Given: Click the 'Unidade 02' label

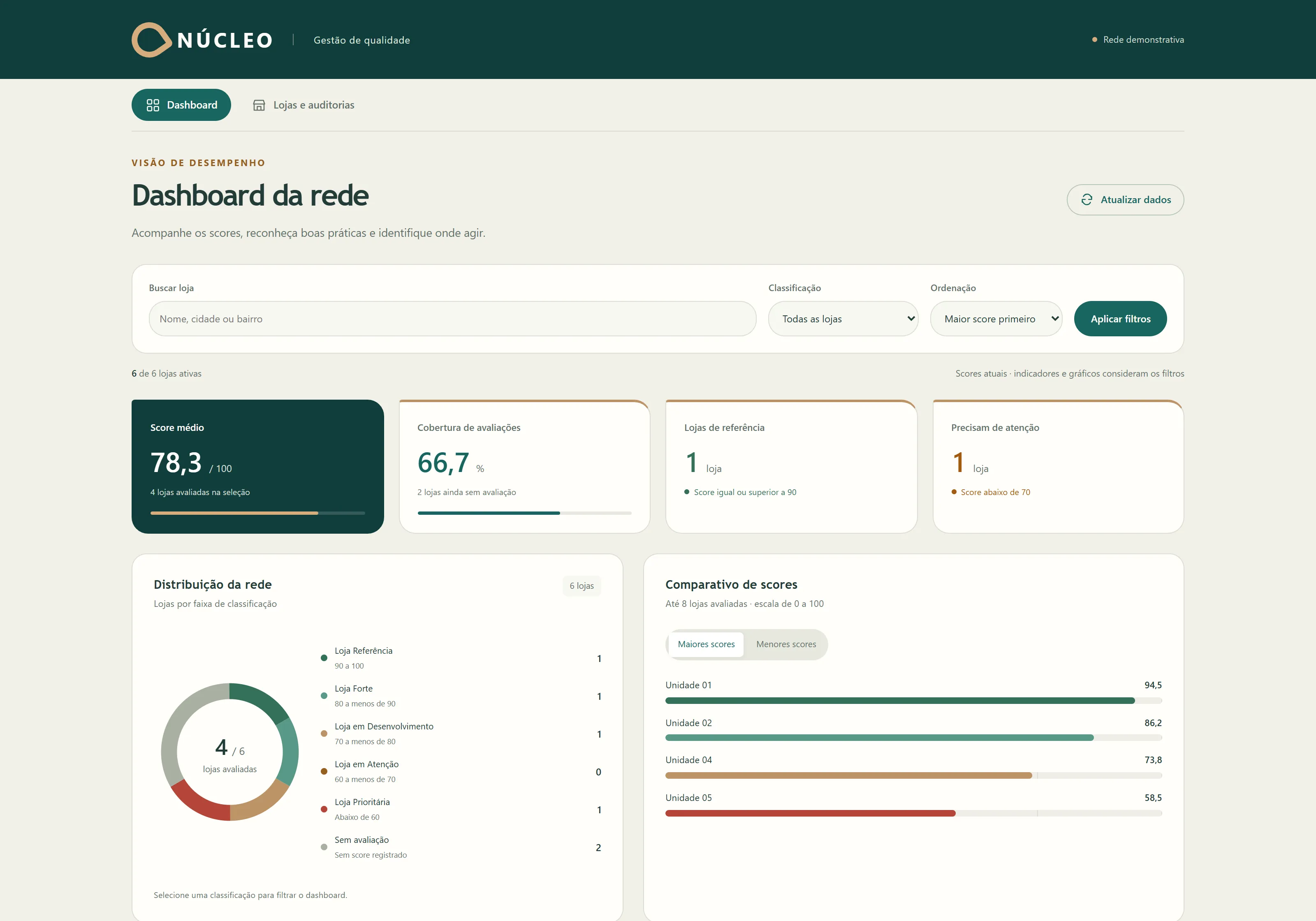Looking at the screenshot, I should tap(688, 723).
